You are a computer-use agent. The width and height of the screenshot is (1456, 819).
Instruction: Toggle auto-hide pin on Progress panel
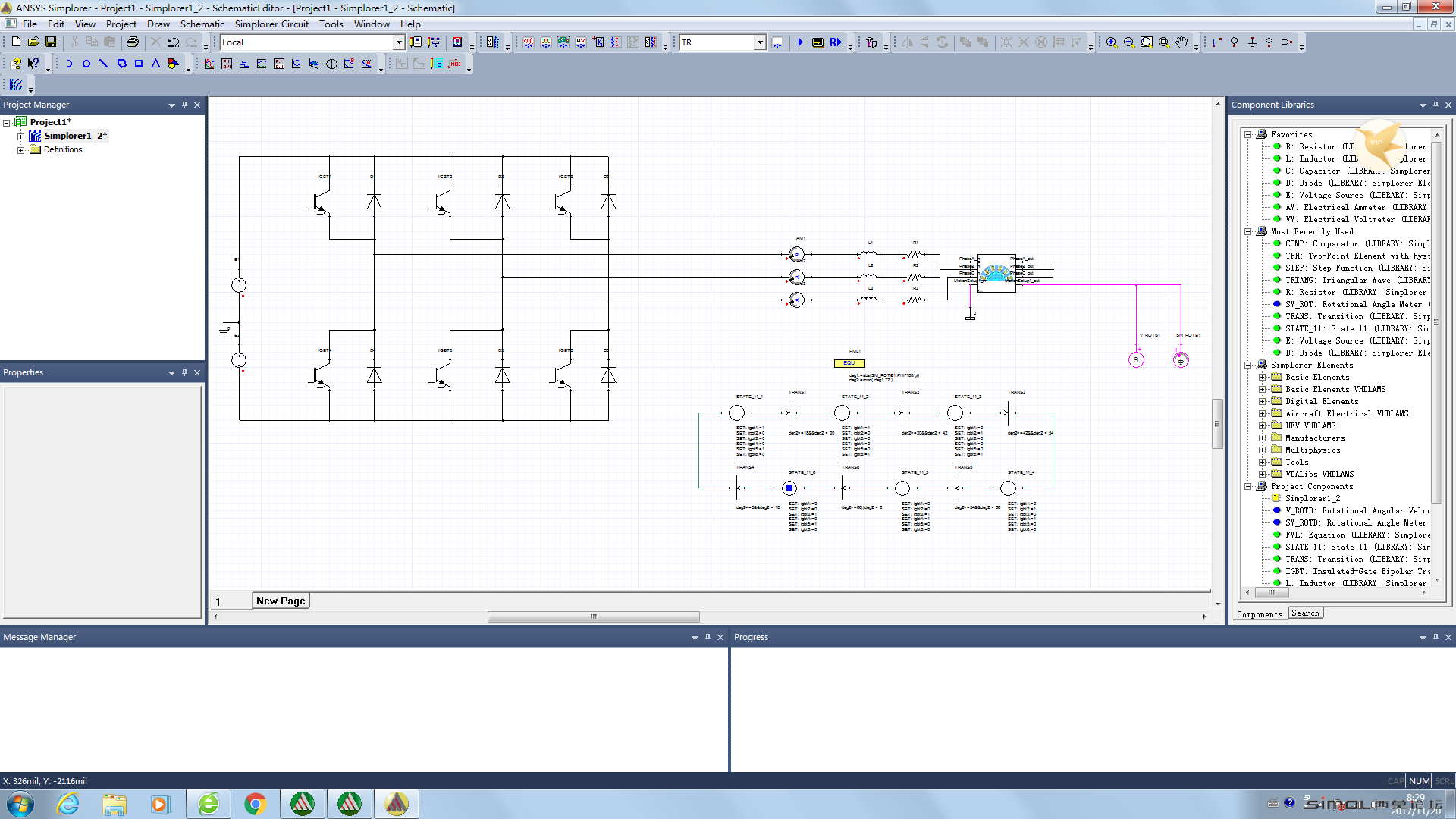click(x=1436, y=637)
